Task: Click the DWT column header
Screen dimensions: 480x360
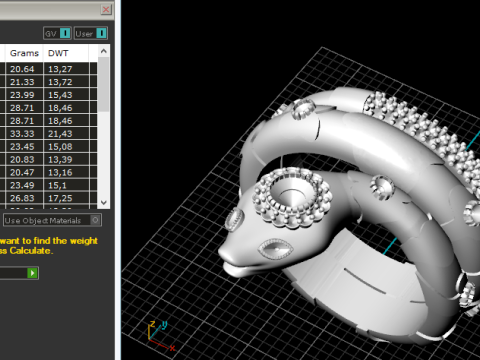Action: coord(66,53)
